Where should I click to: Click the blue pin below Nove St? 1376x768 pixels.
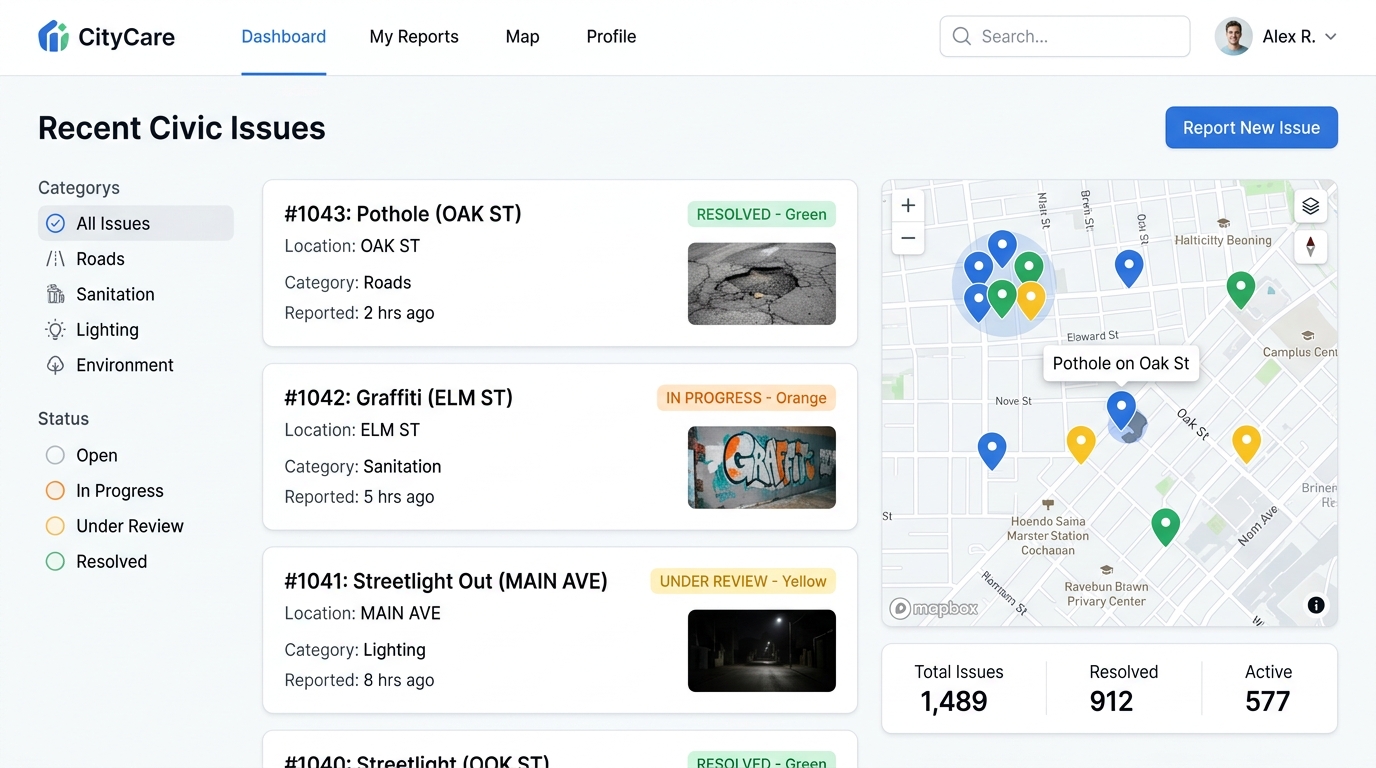(991, 451)
